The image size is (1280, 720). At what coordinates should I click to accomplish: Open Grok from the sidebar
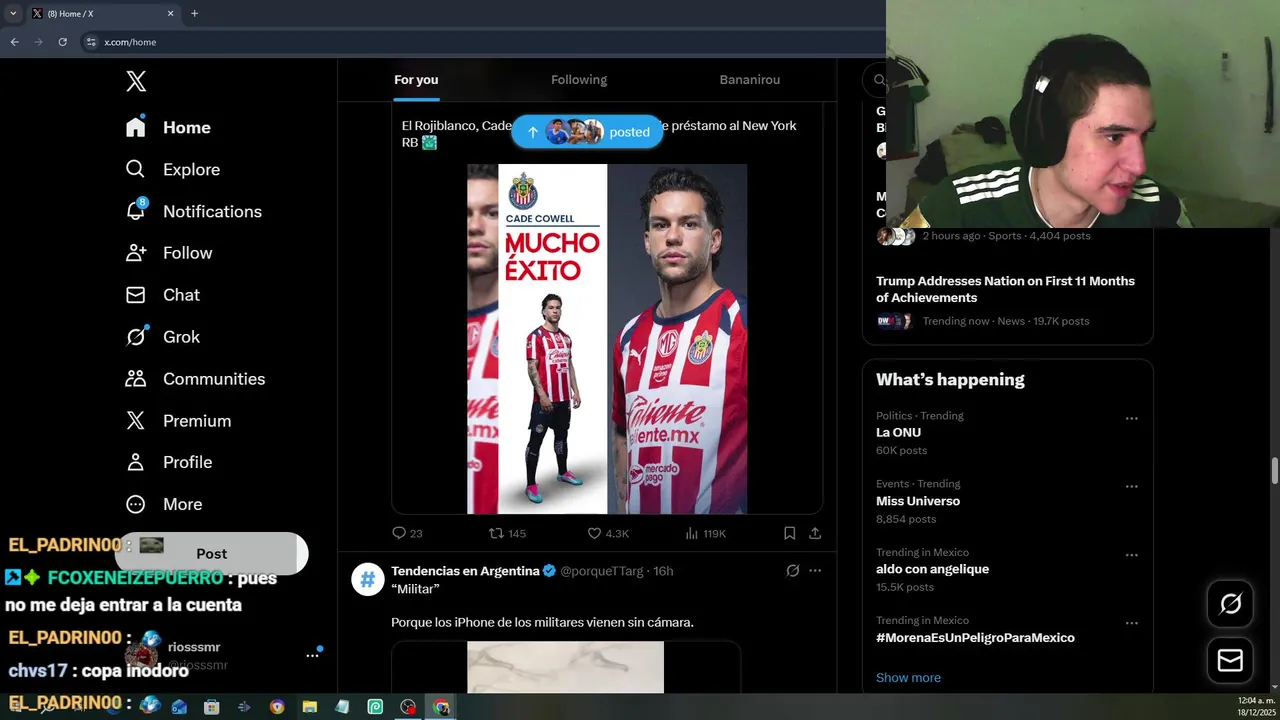(x=162, y=337)
